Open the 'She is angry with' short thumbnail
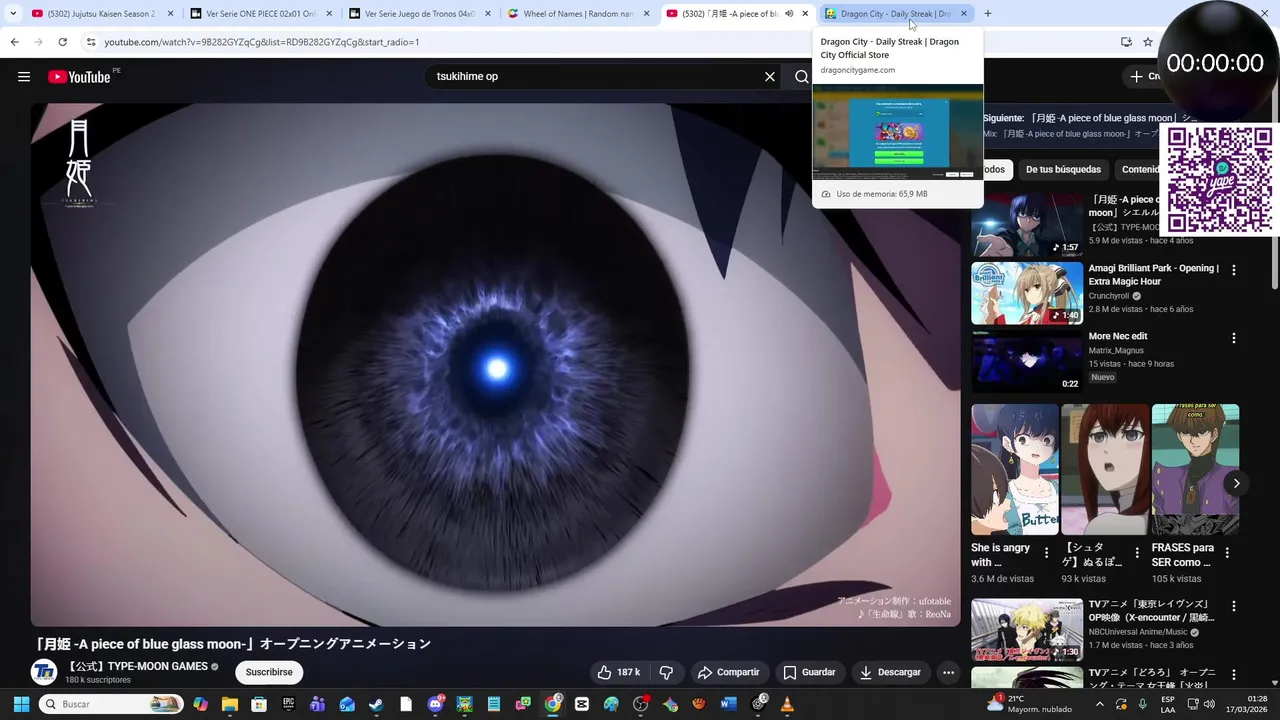Image resolution: width=1280 pixels, height=720 pixels. (x=1015, y=469)
